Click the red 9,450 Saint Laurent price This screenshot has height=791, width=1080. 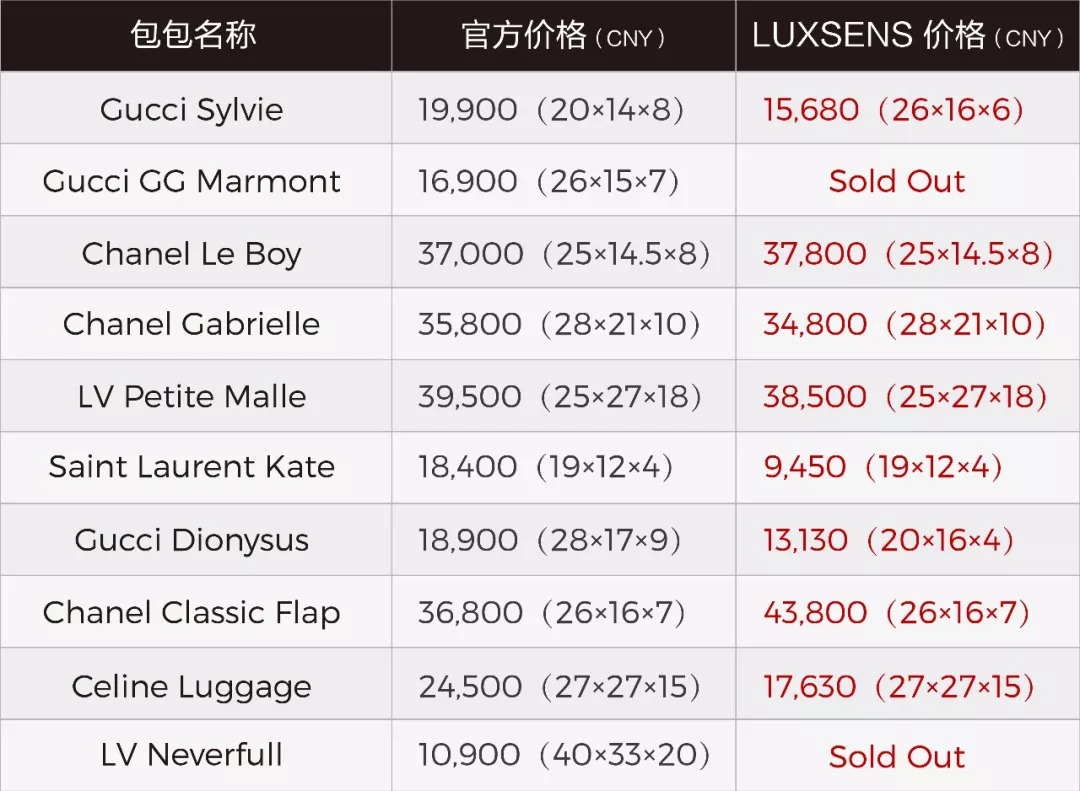pyautogui.click(x=805, y=467)
